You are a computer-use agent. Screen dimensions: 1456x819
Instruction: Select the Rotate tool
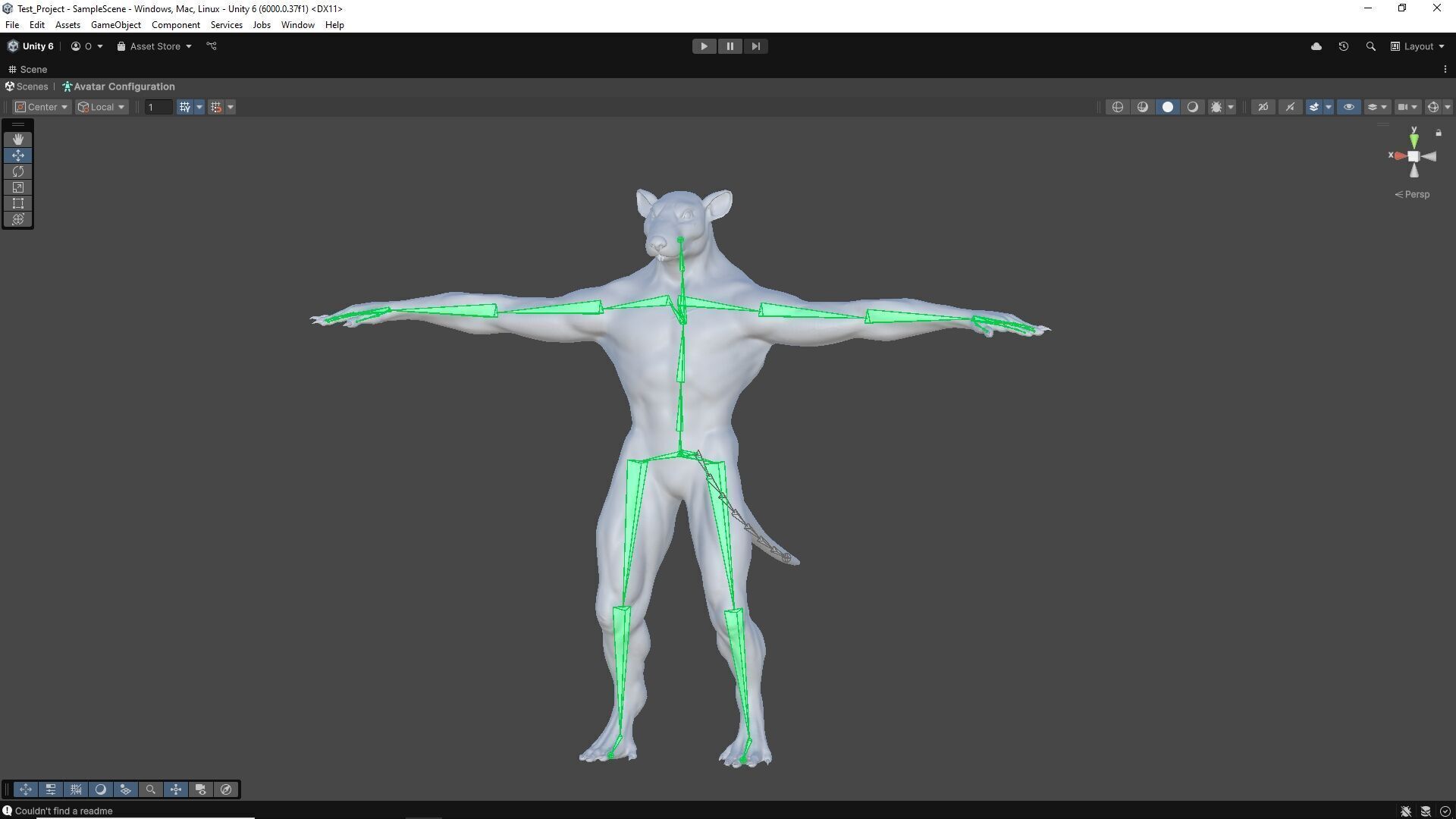[x=18, y=171]
